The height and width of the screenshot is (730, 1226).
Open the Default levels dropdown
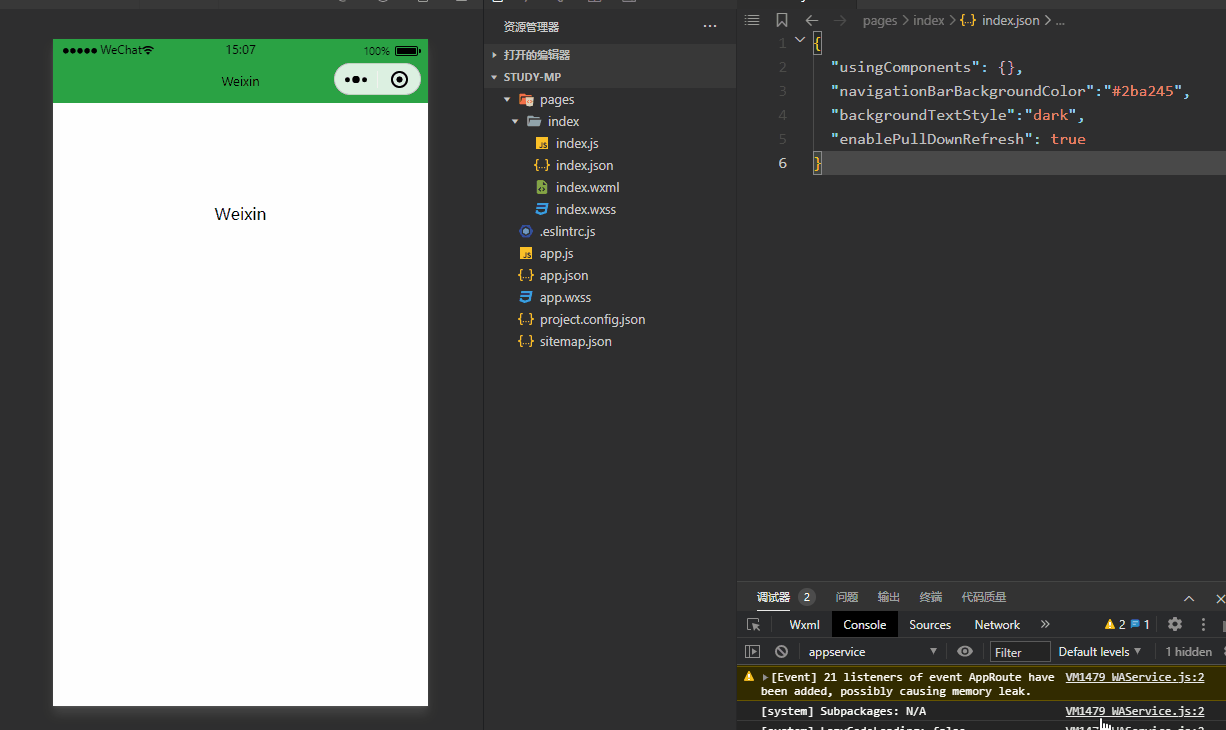coord(1101,651)
